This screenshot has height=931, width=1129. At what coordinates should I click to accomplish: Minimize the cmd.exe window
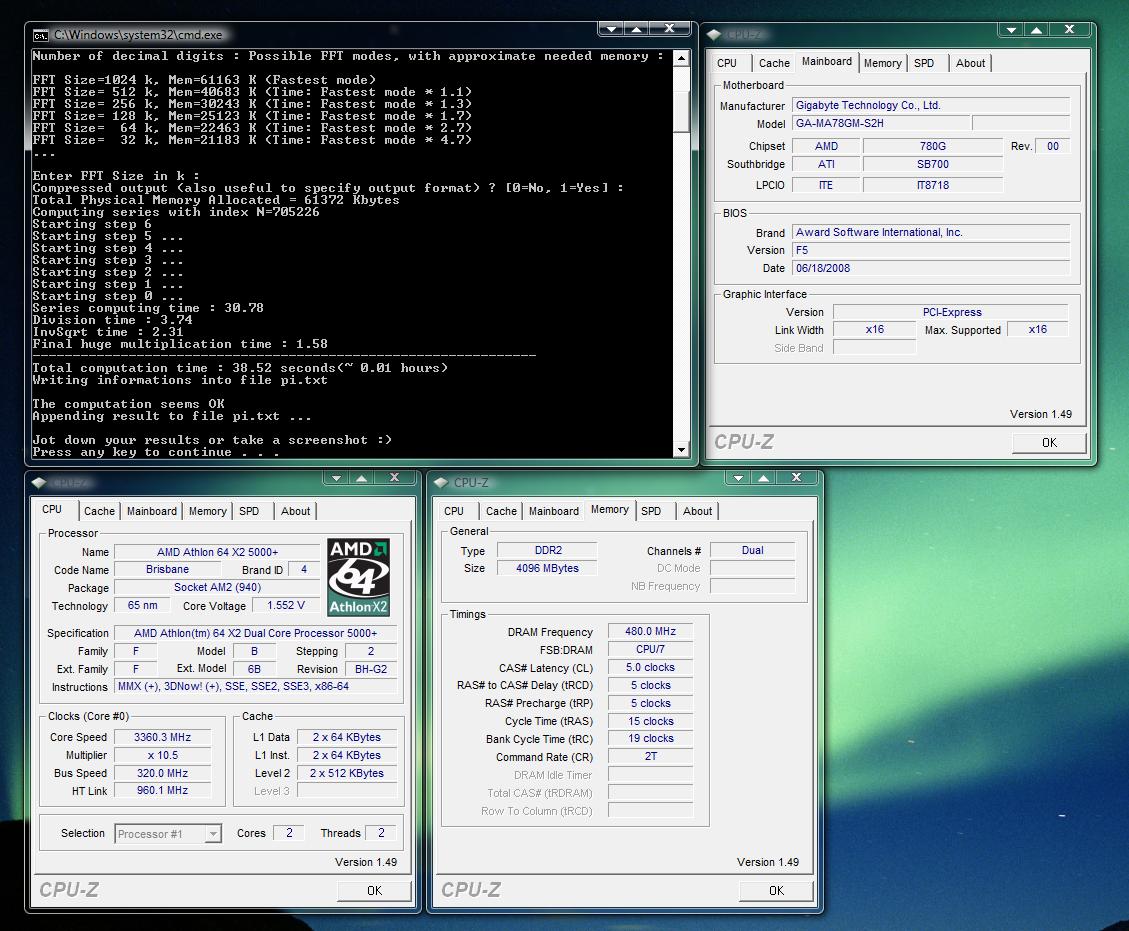(x=611, y=29)
